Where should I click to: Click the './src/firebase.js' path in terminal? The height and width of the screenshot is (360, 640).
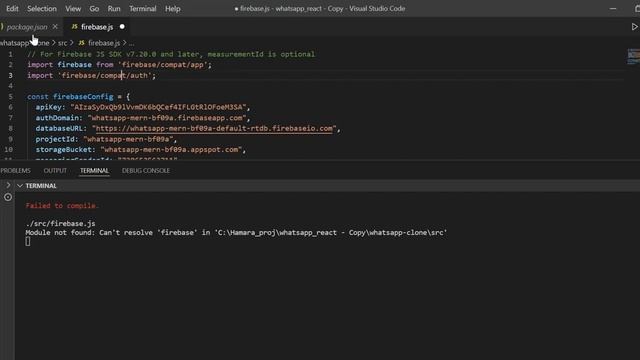(60, 224)
